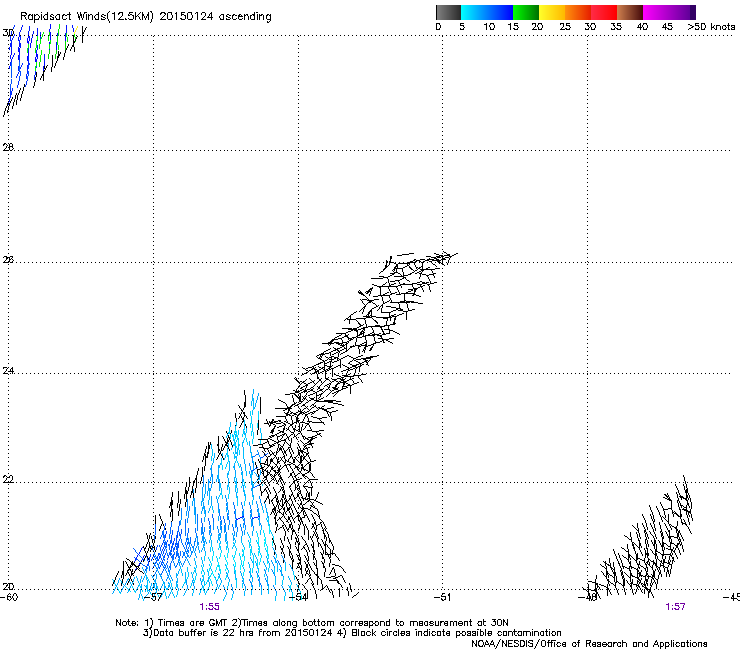Click the purple swath time '1:55'
Viewport: 740px width, 650px height.
[x=210, y=607]
